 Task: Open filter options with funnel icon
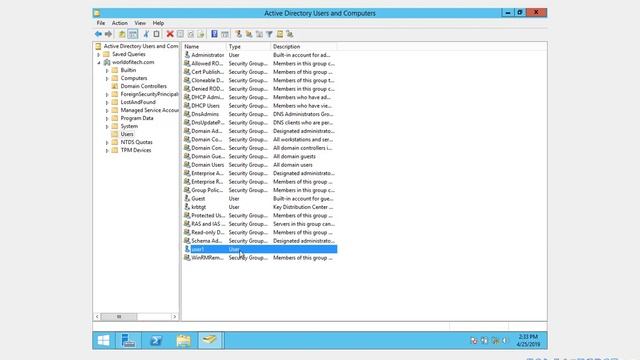point(269,34)
